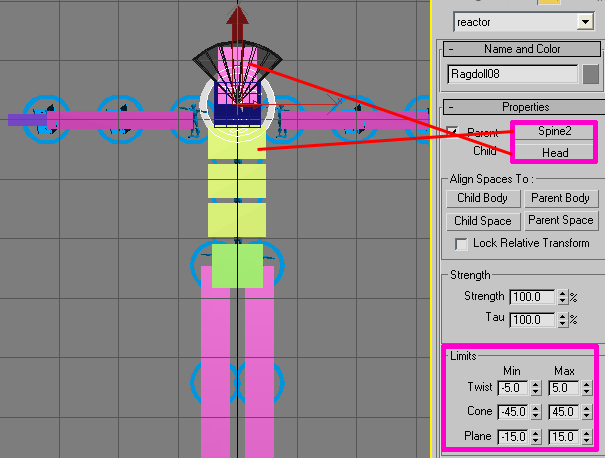Open the gray object color swatch

[x=591, y=73]
